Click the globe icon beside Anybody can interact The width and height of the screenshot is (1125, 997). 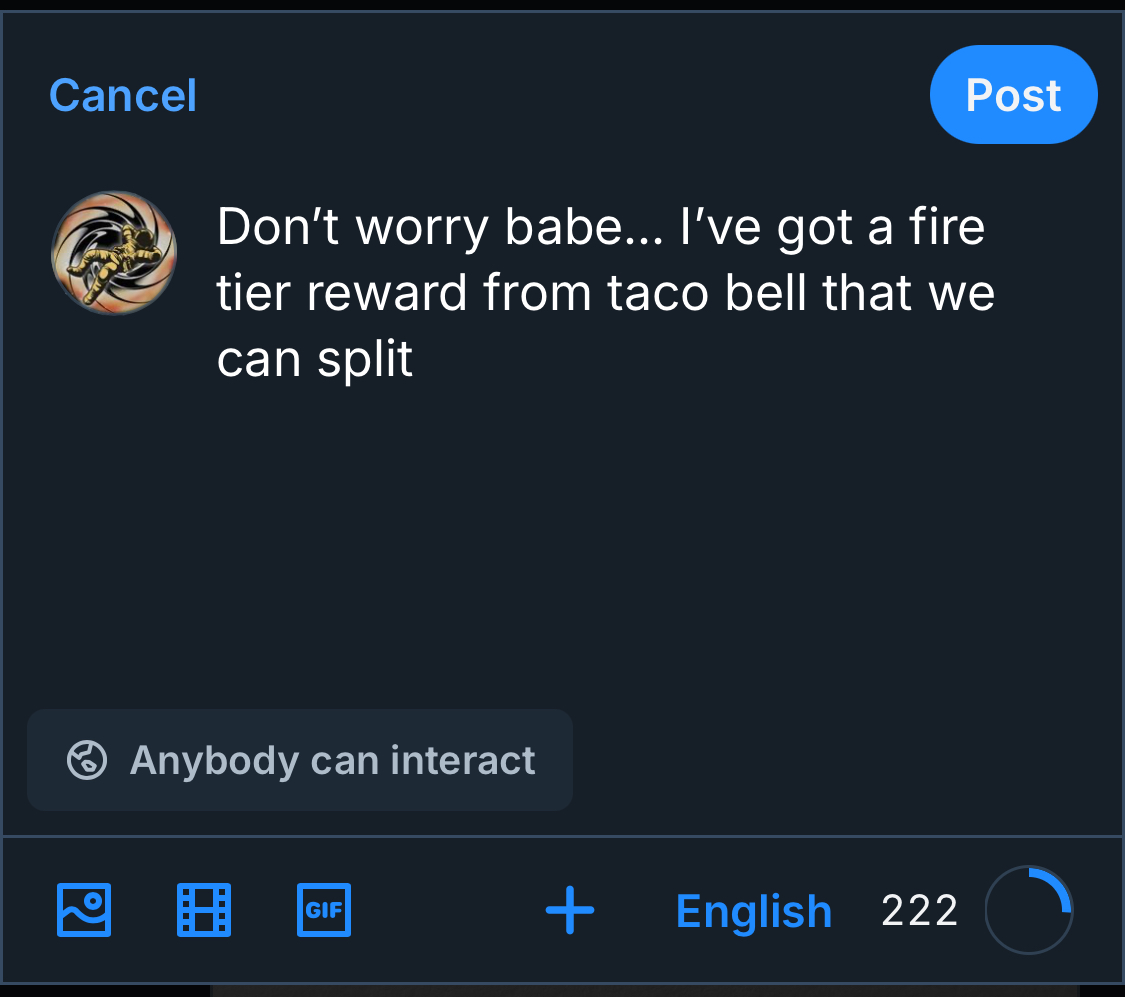point(87,761)
